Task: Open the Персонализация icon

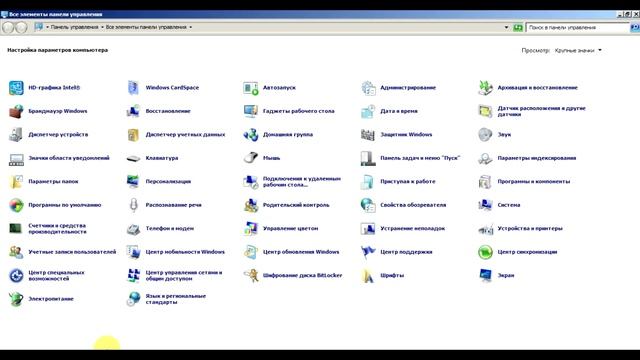Action: coord(133,182)
